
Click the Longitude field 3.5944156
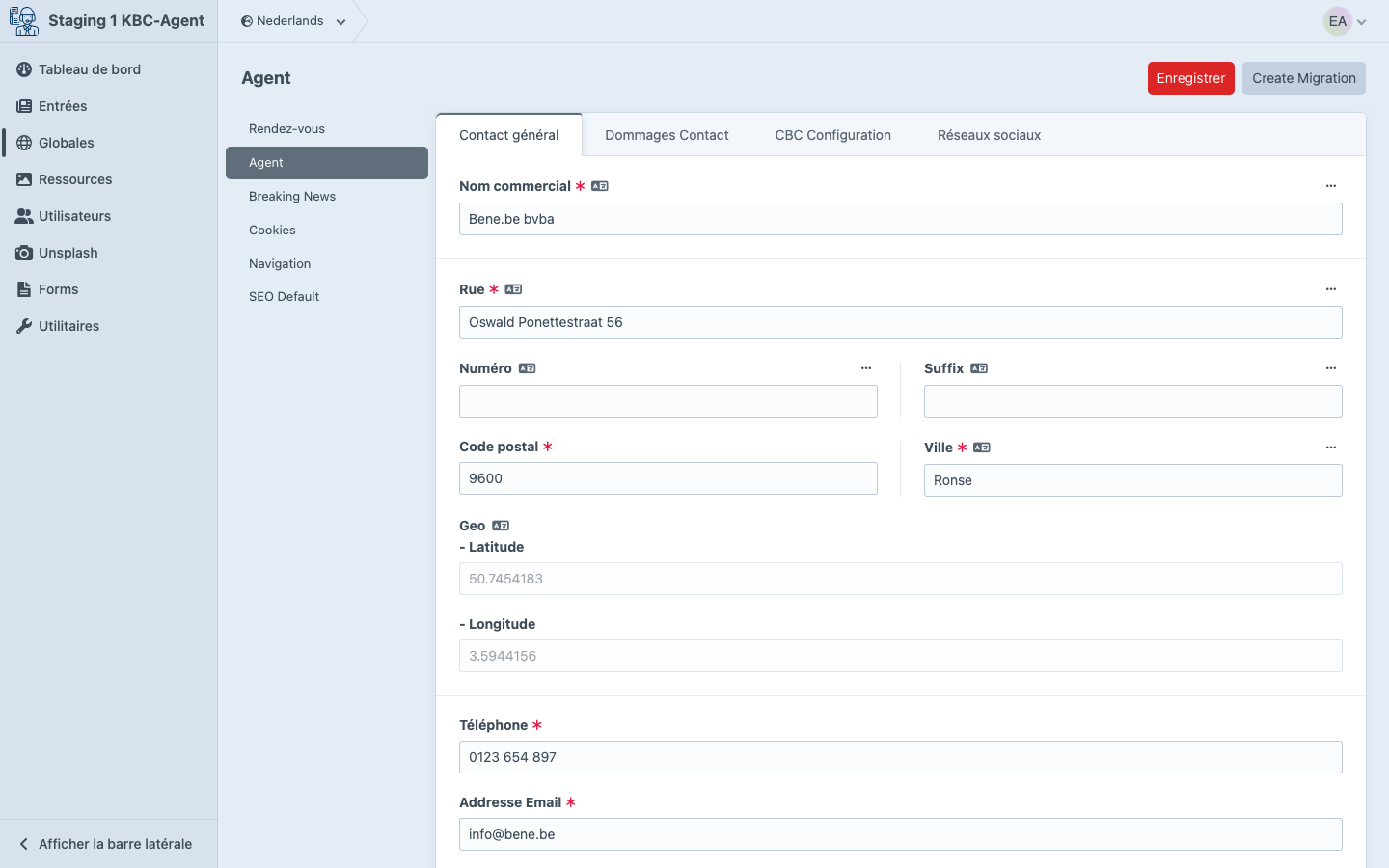(x=901, y=656)
